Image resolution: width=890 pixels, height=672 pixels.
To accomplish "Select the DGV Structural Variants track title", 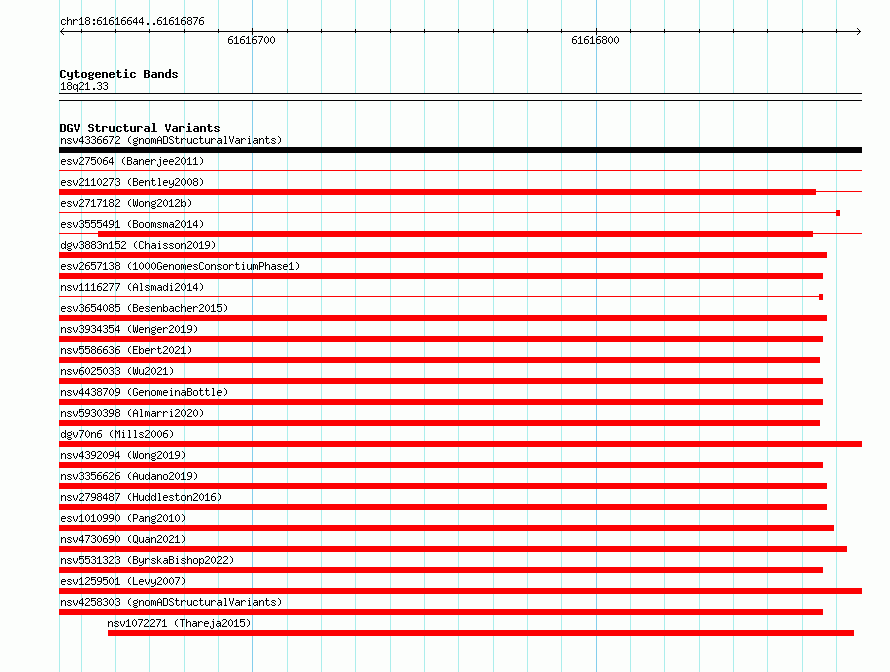I will tap(140, 128).
